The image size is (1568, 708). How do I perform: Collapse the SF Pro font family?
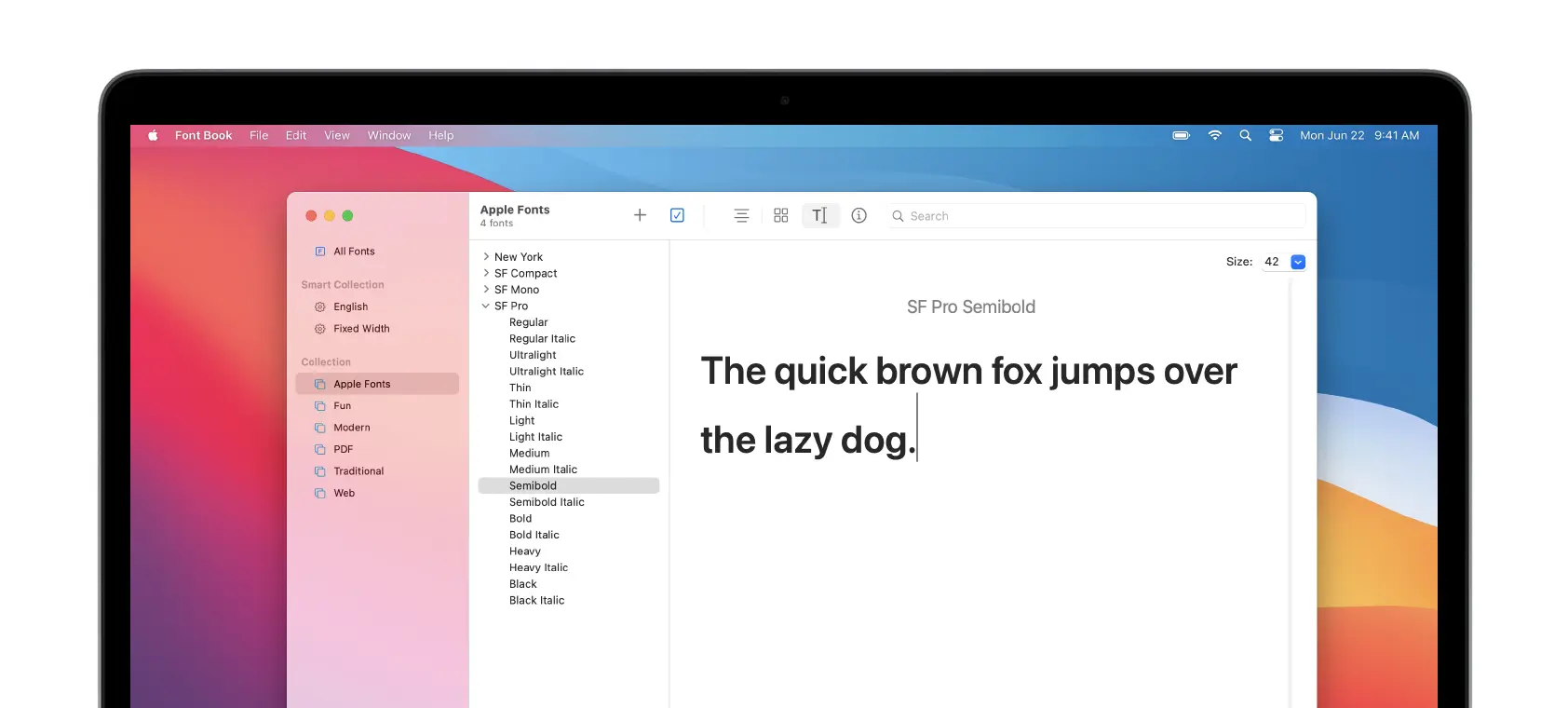(x=486, y=306)
